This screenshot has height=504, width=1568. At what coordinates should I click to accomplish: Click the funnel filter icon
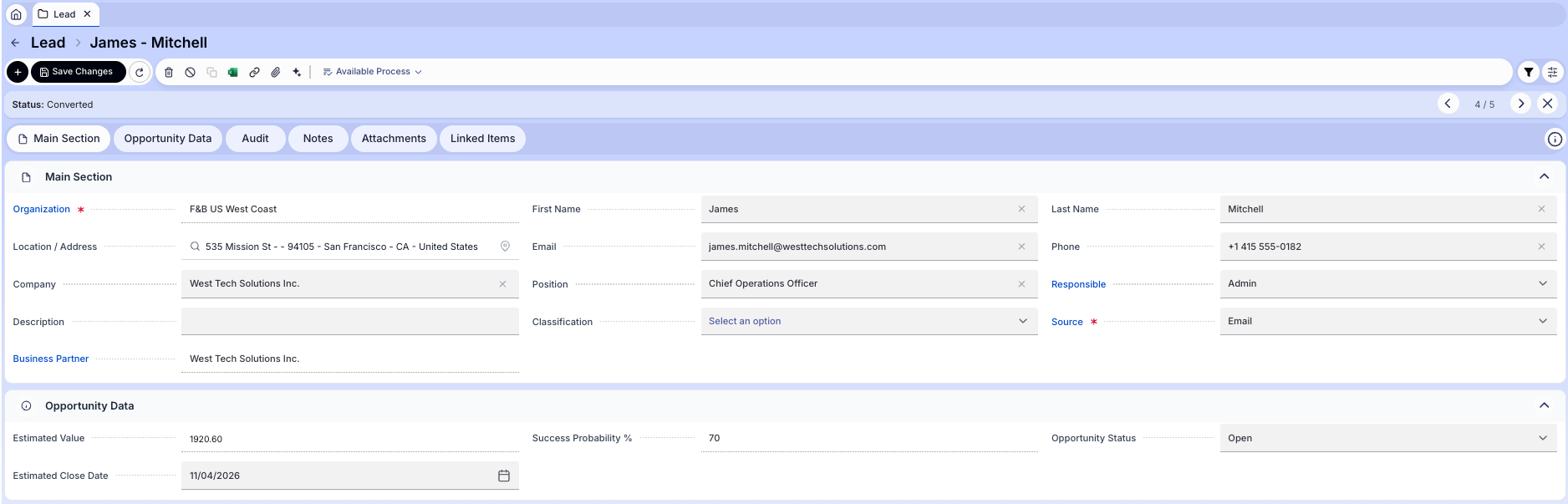tap(1528, 72)
